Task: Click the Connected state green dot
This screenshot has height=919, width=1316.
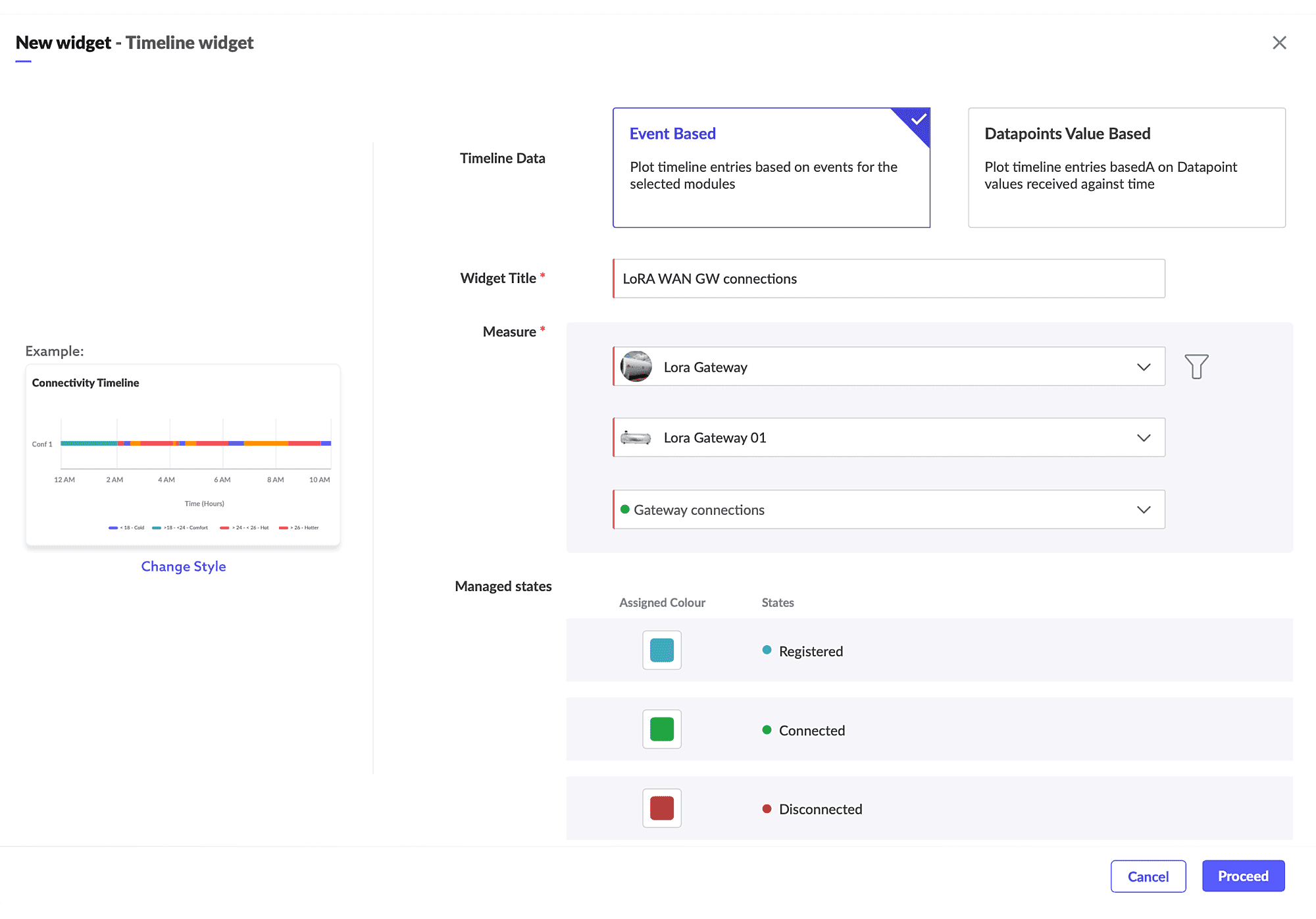Action: (767, 729)
